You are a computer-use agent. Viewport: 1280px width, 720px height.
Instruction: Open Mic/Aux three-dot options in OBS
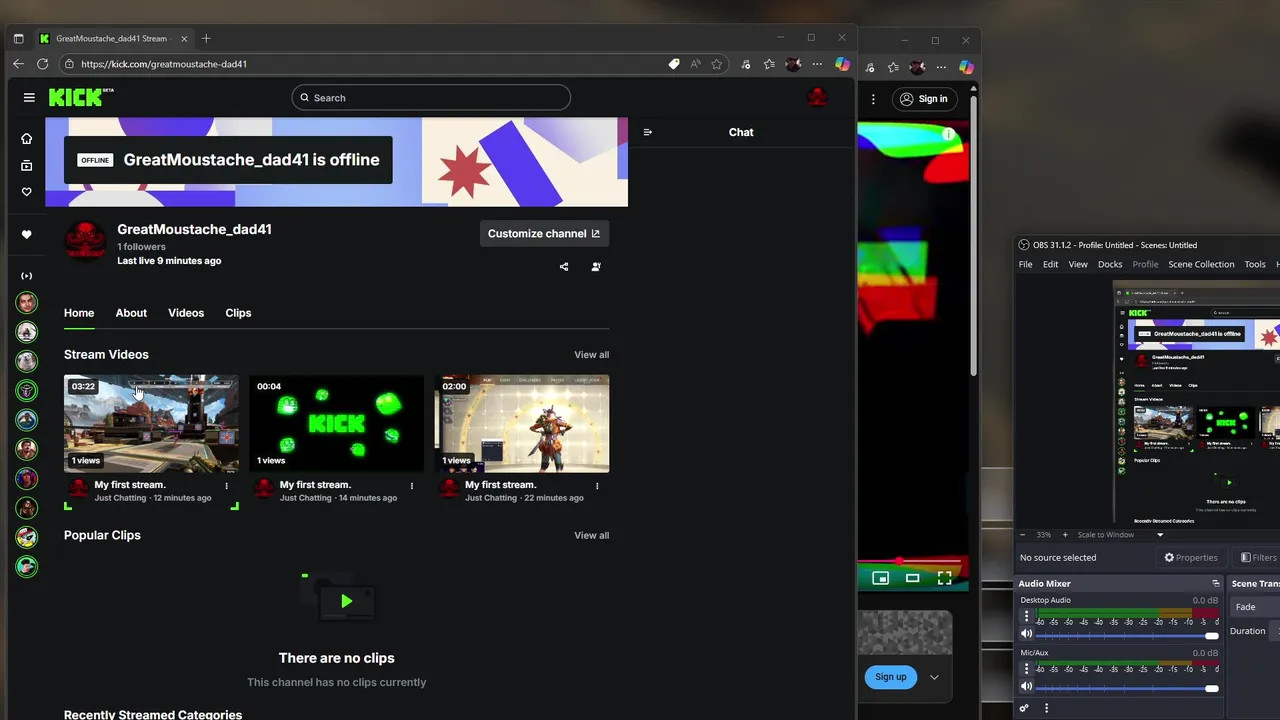coord(1026,670)
